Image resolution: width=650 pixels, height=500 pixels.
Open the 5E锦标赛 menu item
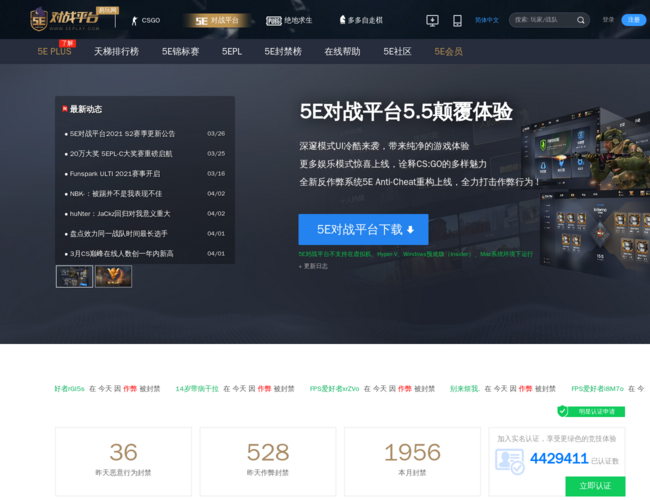click(180, 51)
